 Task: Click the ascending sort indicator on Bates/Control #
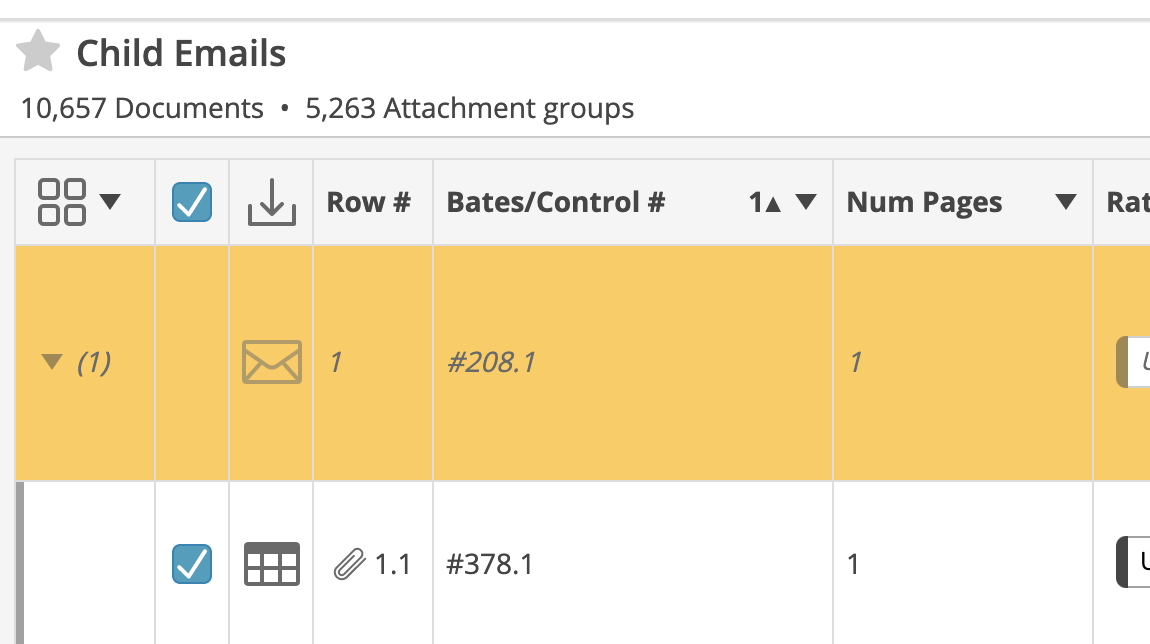[764, 202]
